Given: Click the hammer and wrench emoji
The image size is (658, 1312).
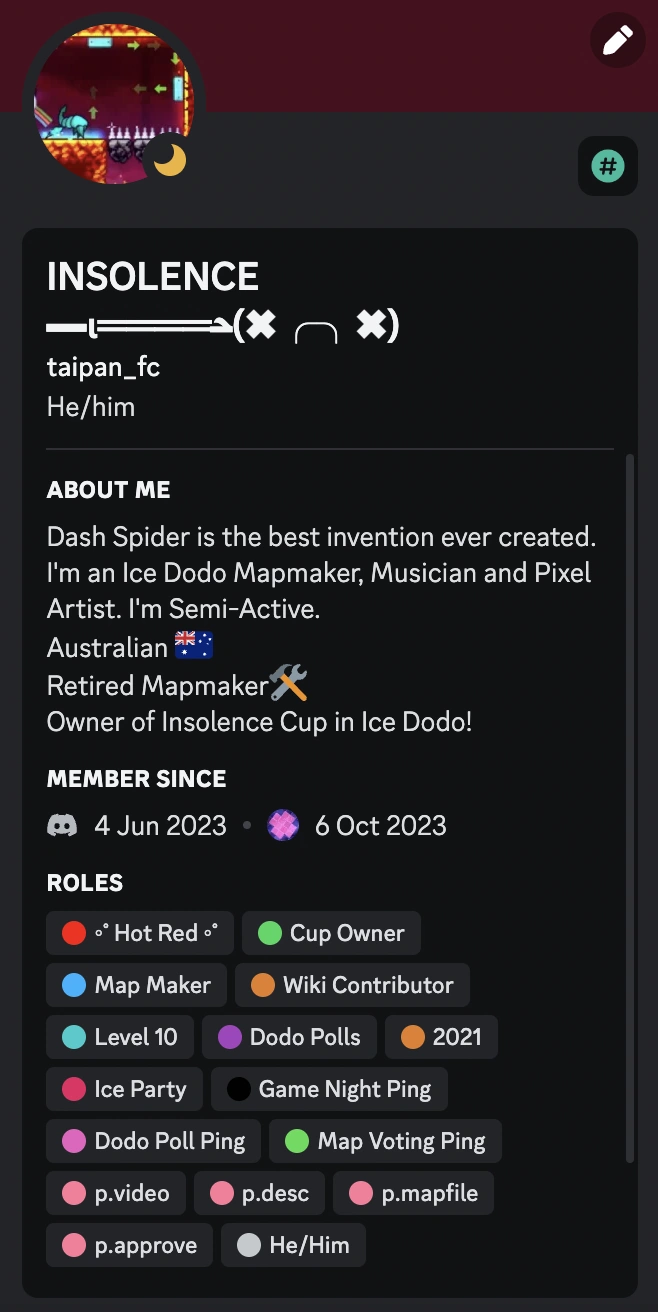Looking at the screenshot, I should tap(288, 685).
